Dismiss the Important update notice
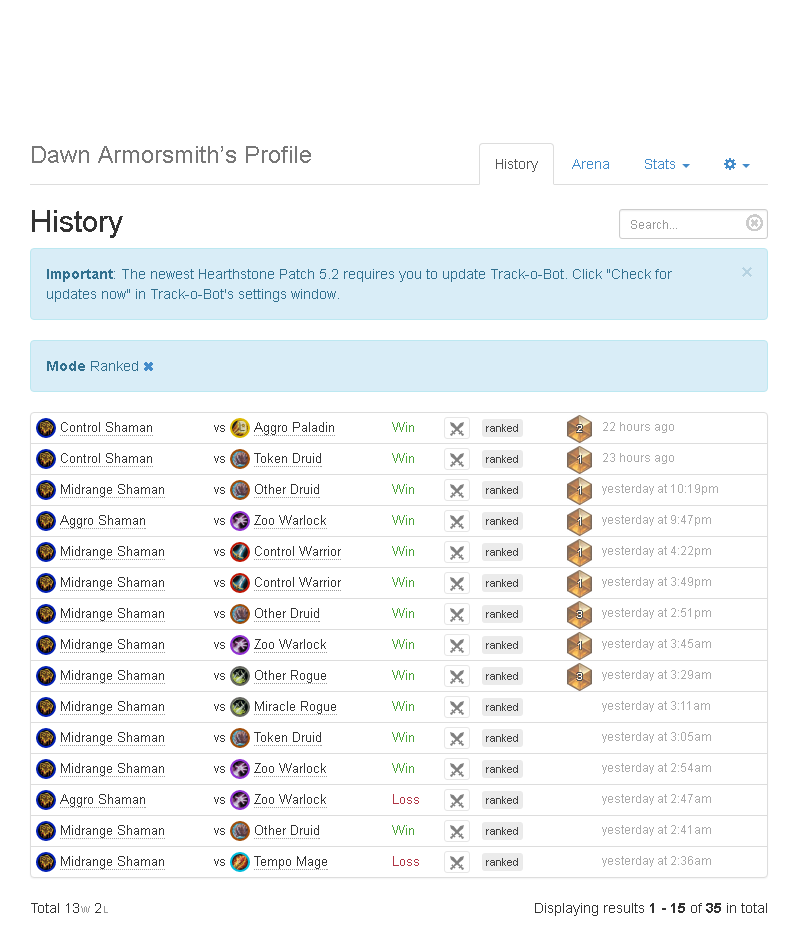This screenshot has width=786, height=935. pos(746,272)
